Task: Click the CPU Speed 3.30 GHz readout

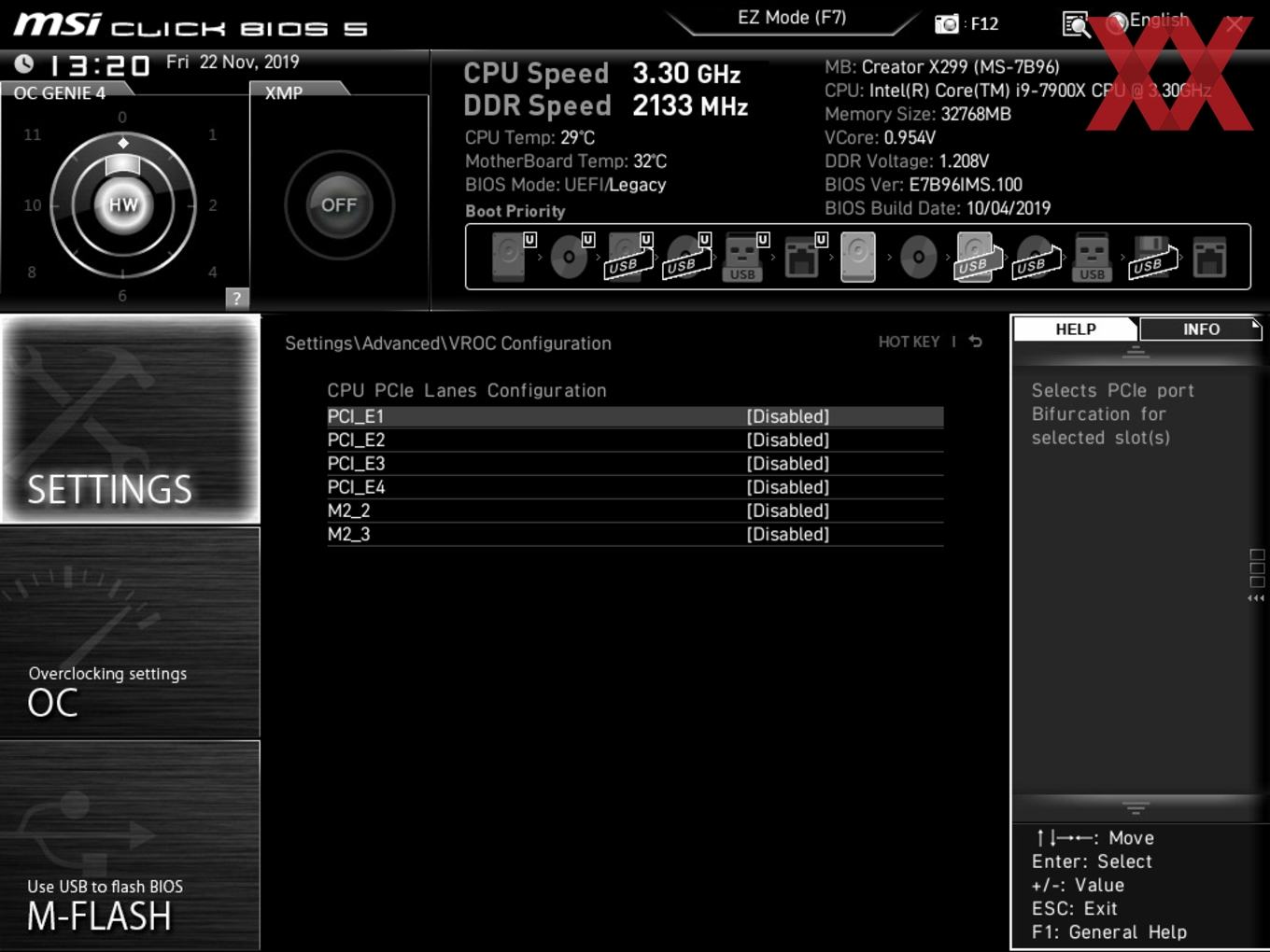Action: (x=602, y=74)
